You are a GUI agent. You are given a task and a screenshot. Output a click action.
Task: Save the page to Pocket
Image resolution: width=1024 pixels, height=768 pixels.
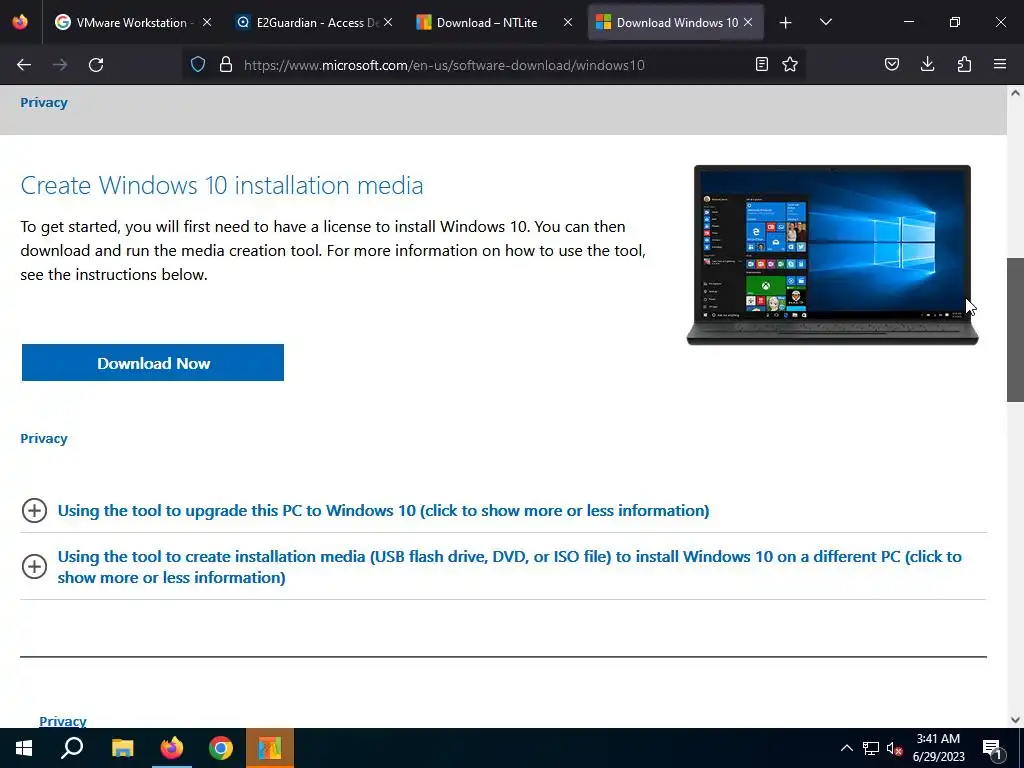(x=892, y=65)
